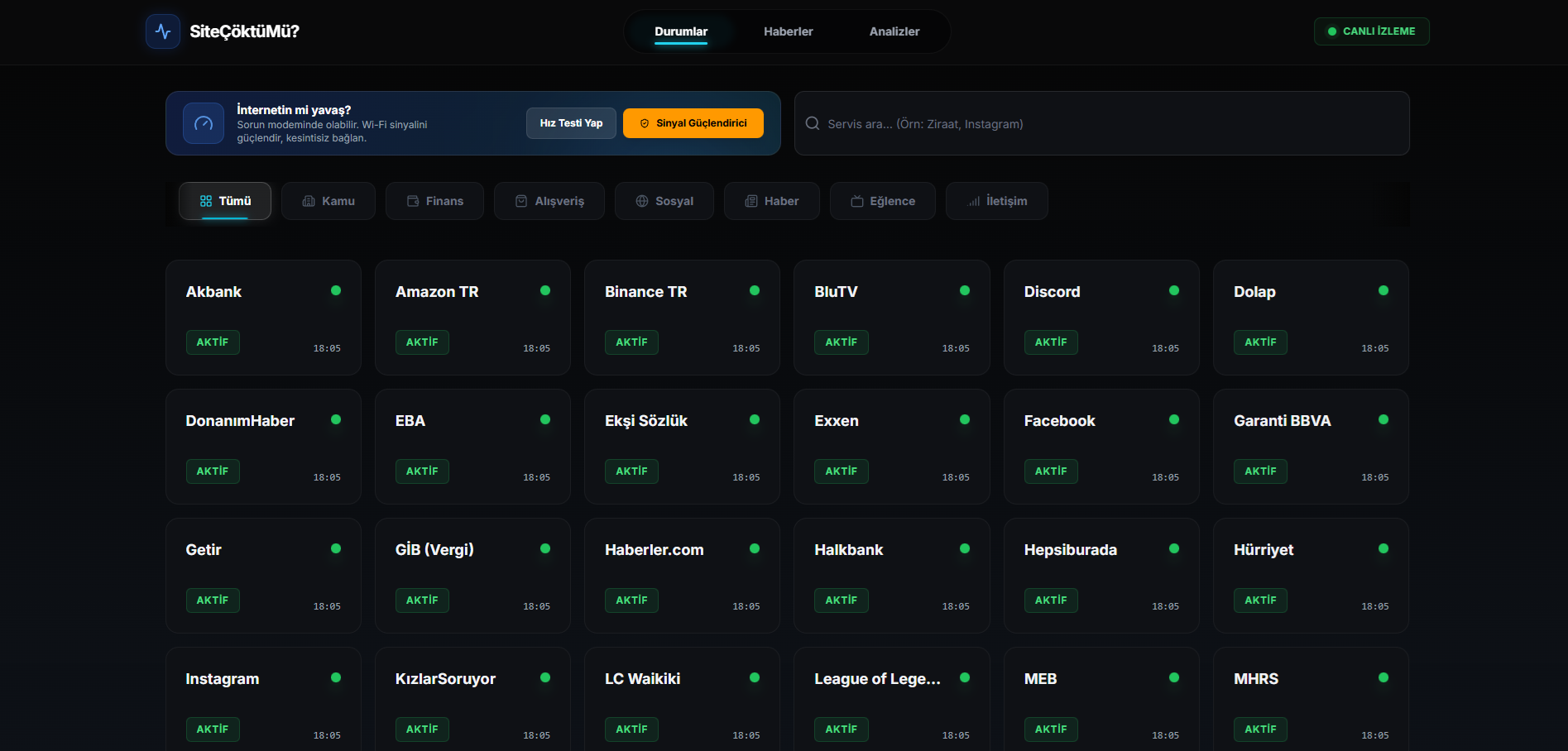Toggle the green status dot on Akbank card
This screenshot has height=751, width=1568.
(336, 290)
